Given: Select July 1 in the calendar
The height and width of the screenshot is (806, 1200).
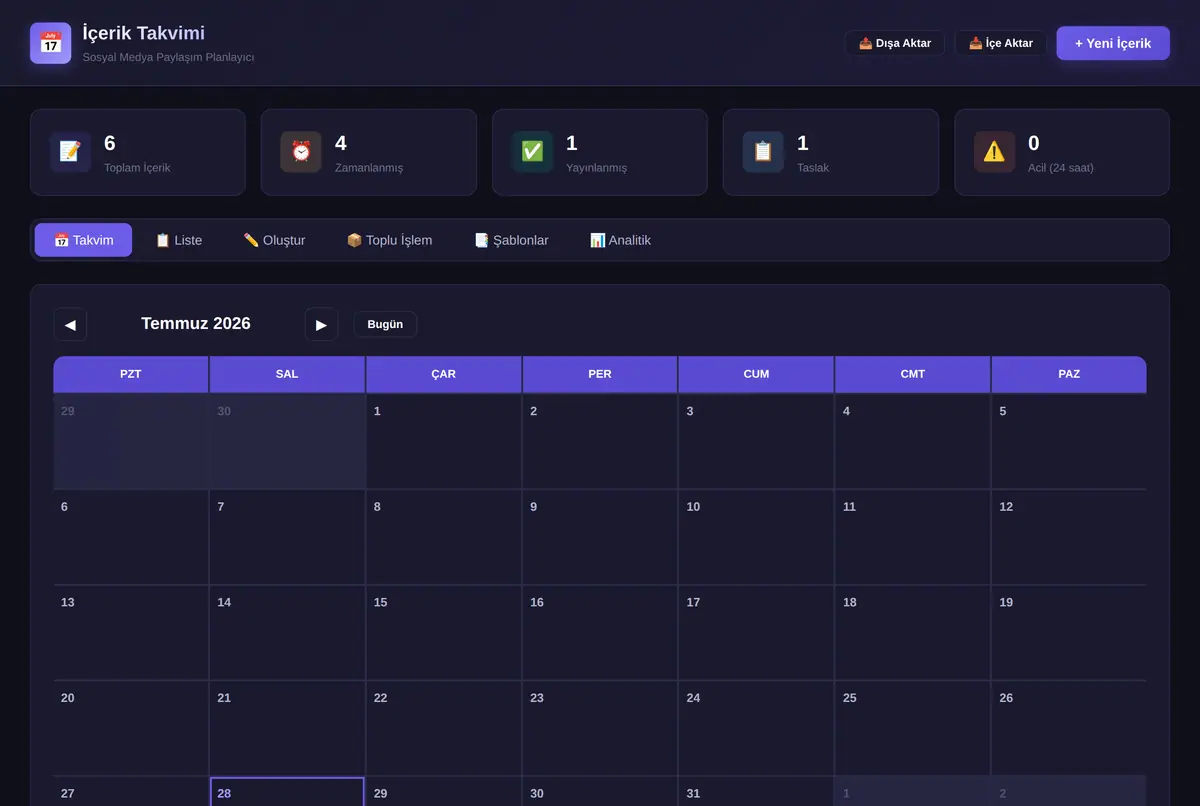Looking at the screenshot, I should click(443, 441).
